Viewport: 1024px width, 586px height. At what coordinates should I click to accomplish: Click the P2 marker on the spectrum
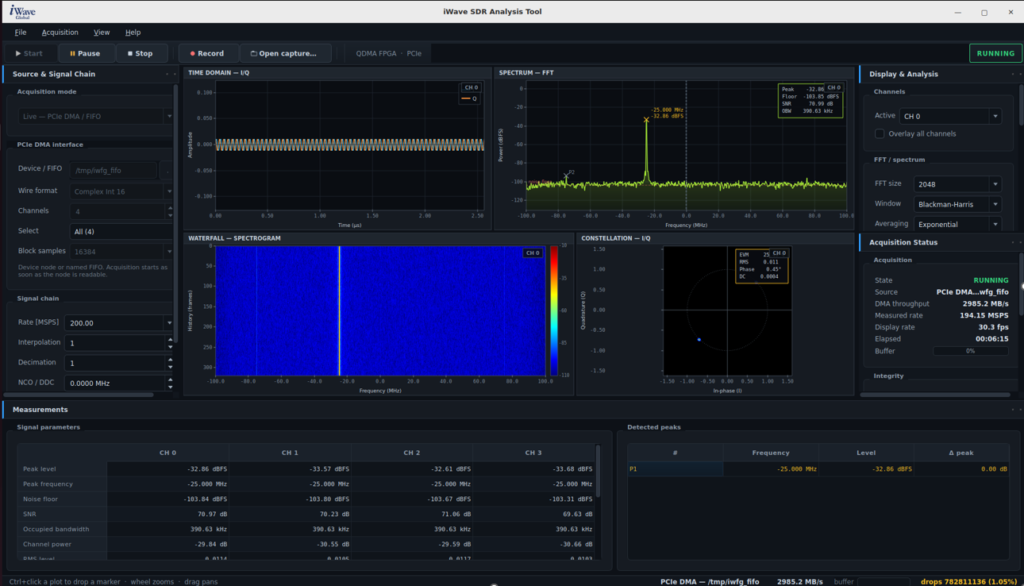[x=567, y=175]
